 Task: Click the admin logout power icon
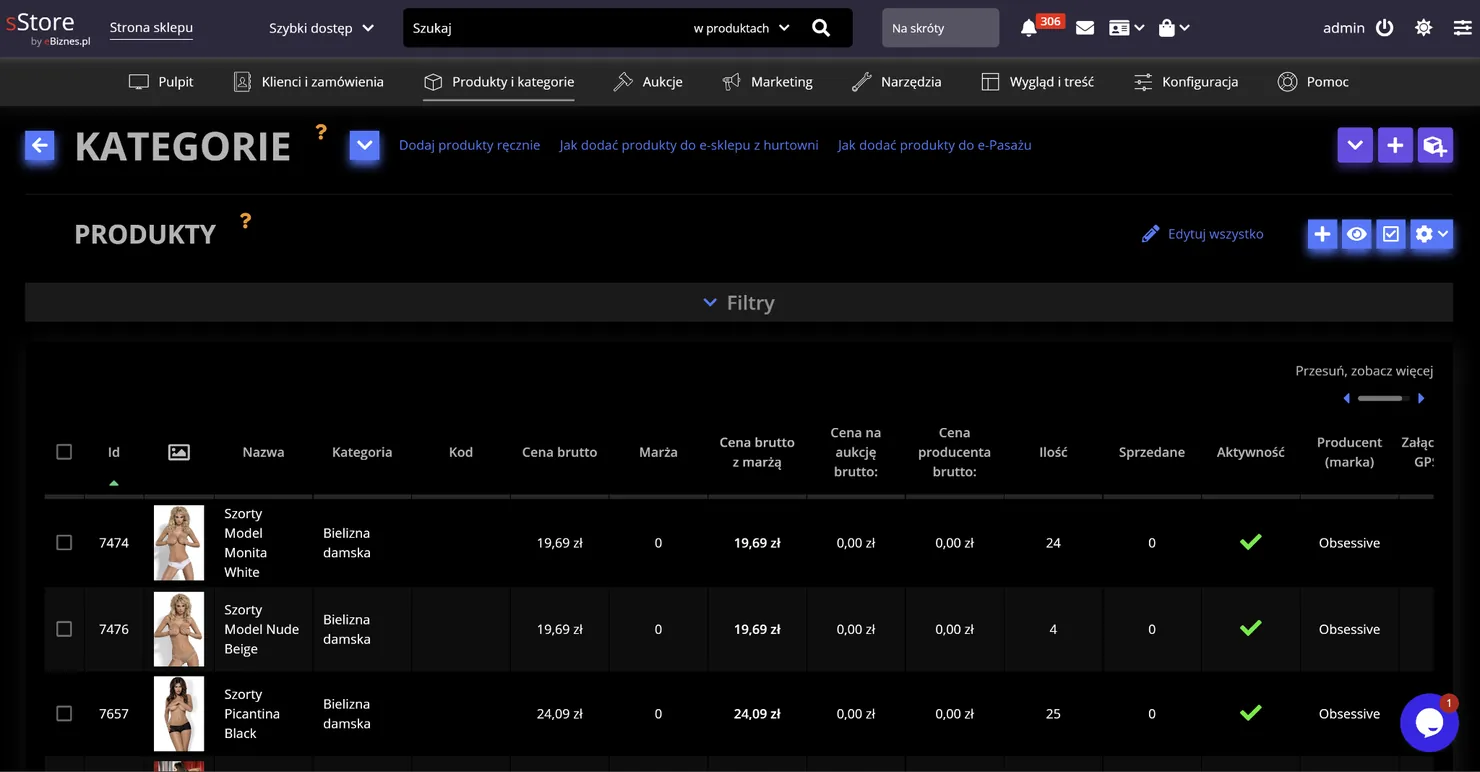click(1385, 28)
